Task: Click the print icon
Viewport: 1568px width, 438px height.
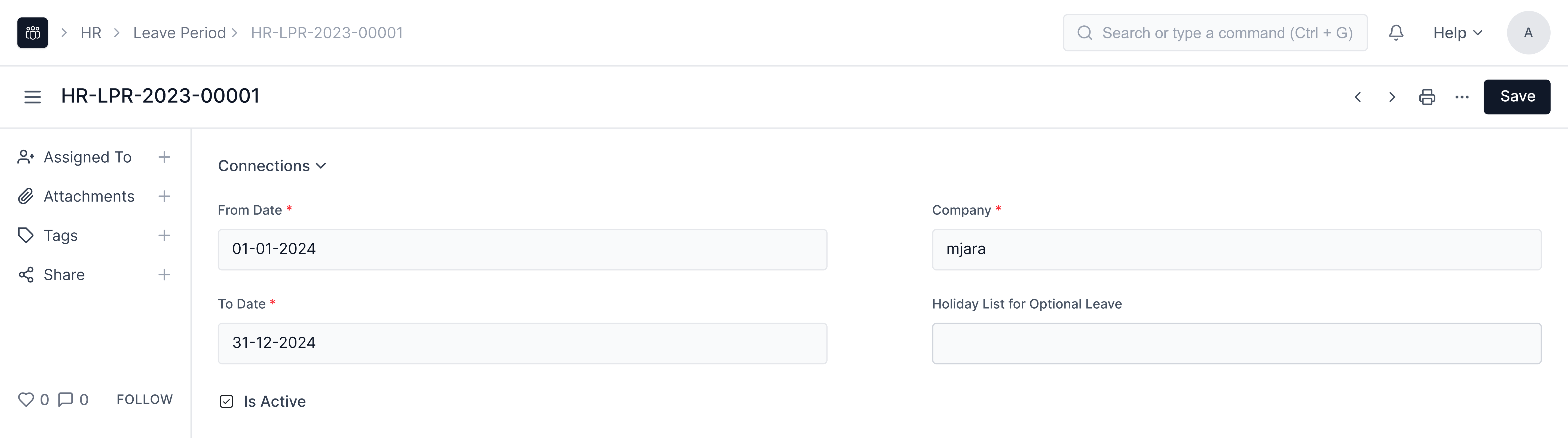Action: pyautogui.click(x=1427, y=97)
